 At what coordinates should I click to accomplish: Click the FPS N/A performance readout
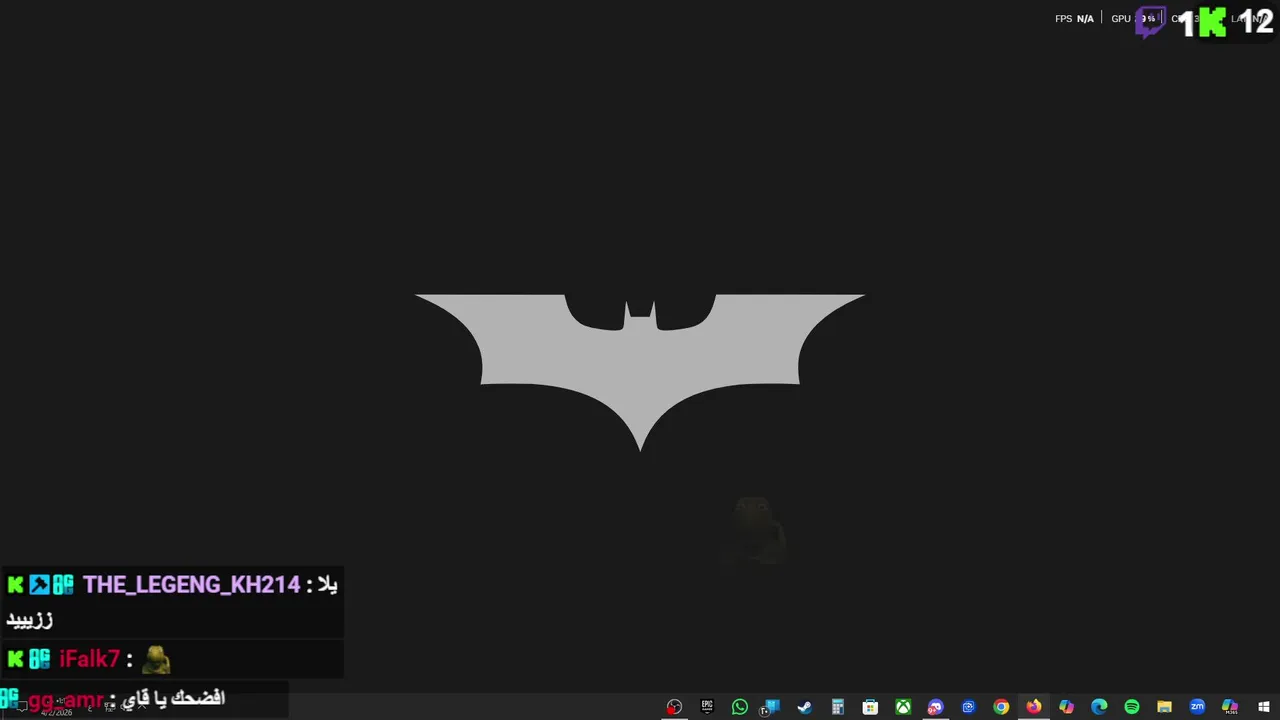pyautogui.click(x=1074, y=19)
